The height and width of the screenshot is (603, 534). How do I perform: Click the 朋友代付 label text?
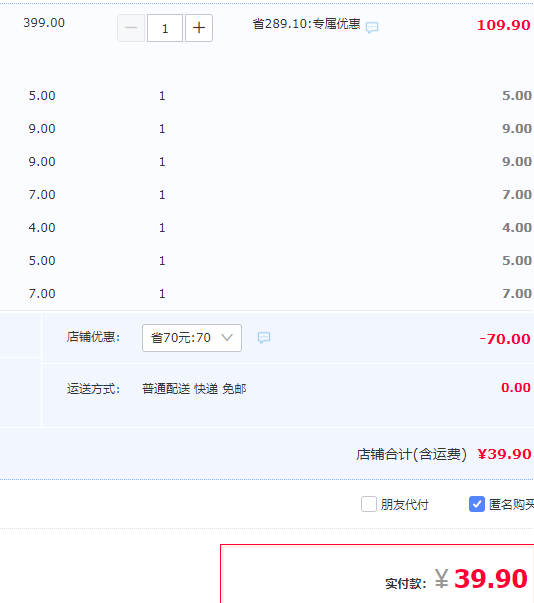404,505
